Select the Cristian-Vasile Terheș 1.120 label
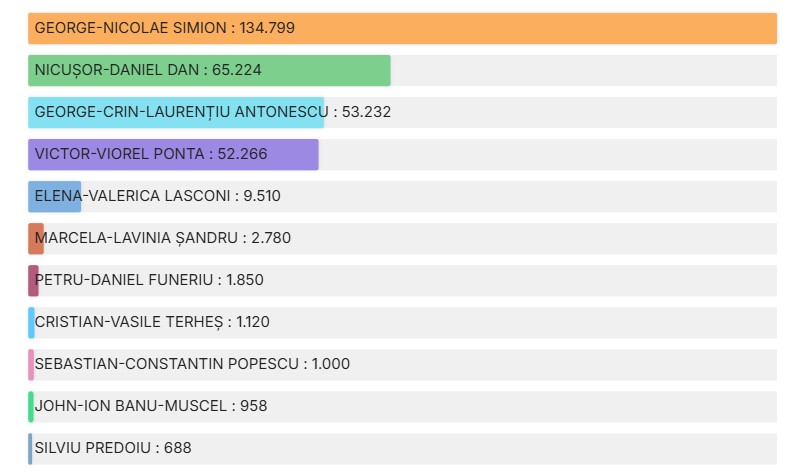This screenshot has width=807, height=472. point(152,322)
